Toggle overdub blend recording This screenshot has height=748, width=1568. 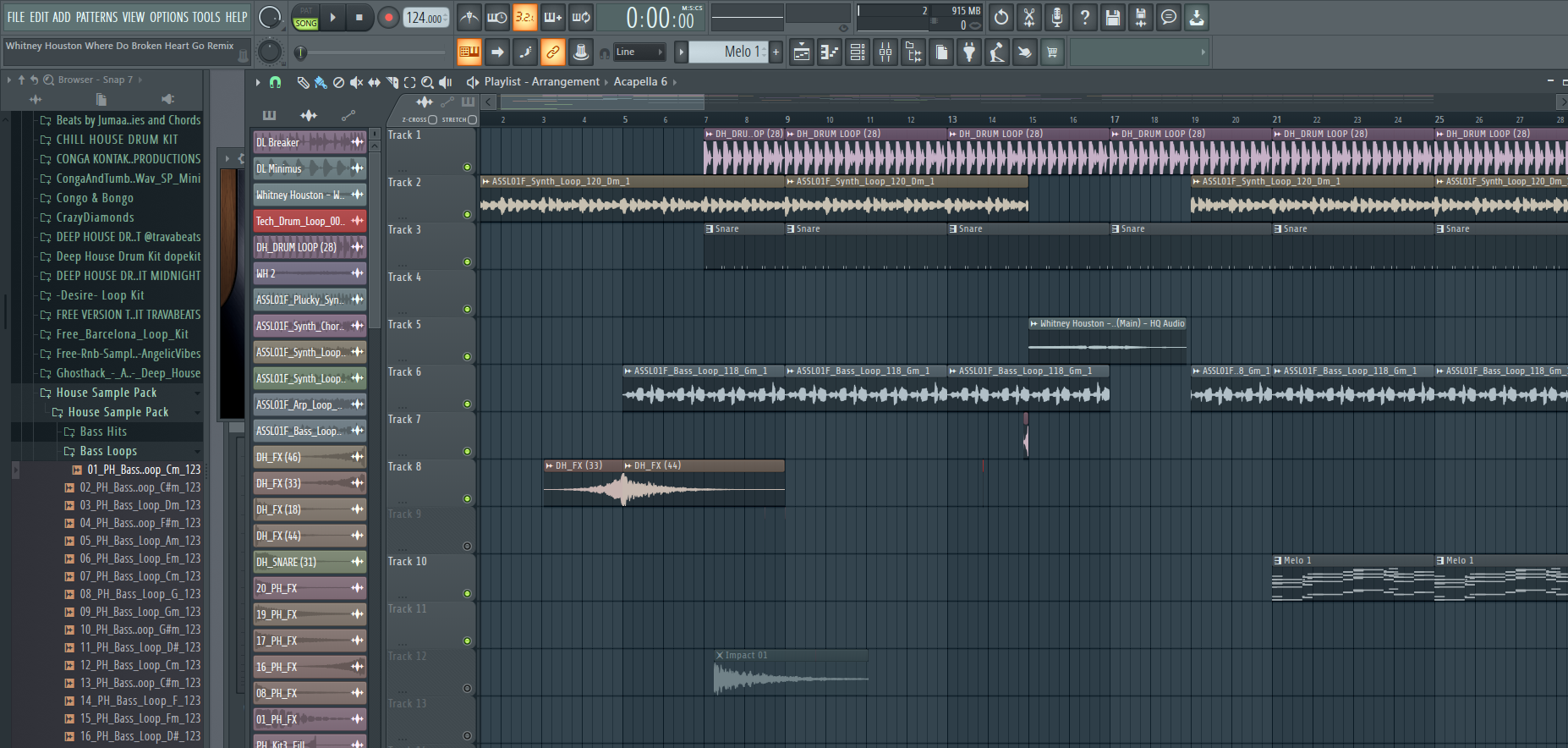[x=553, y=17]
